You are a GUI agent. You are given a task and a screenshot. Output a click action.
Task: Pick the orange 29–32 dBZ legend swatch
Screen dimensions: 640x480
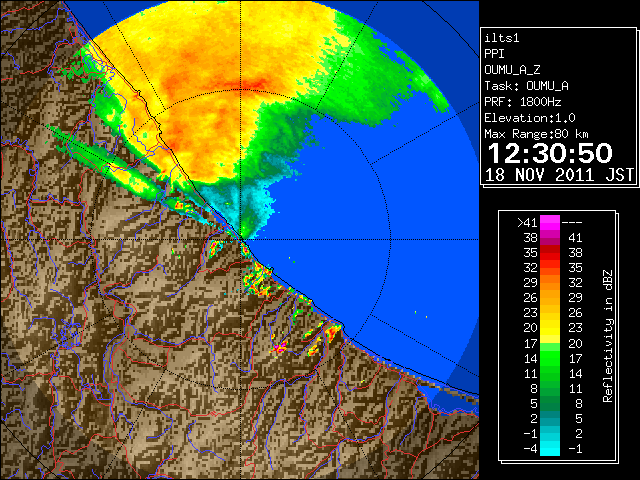(550, 283)
